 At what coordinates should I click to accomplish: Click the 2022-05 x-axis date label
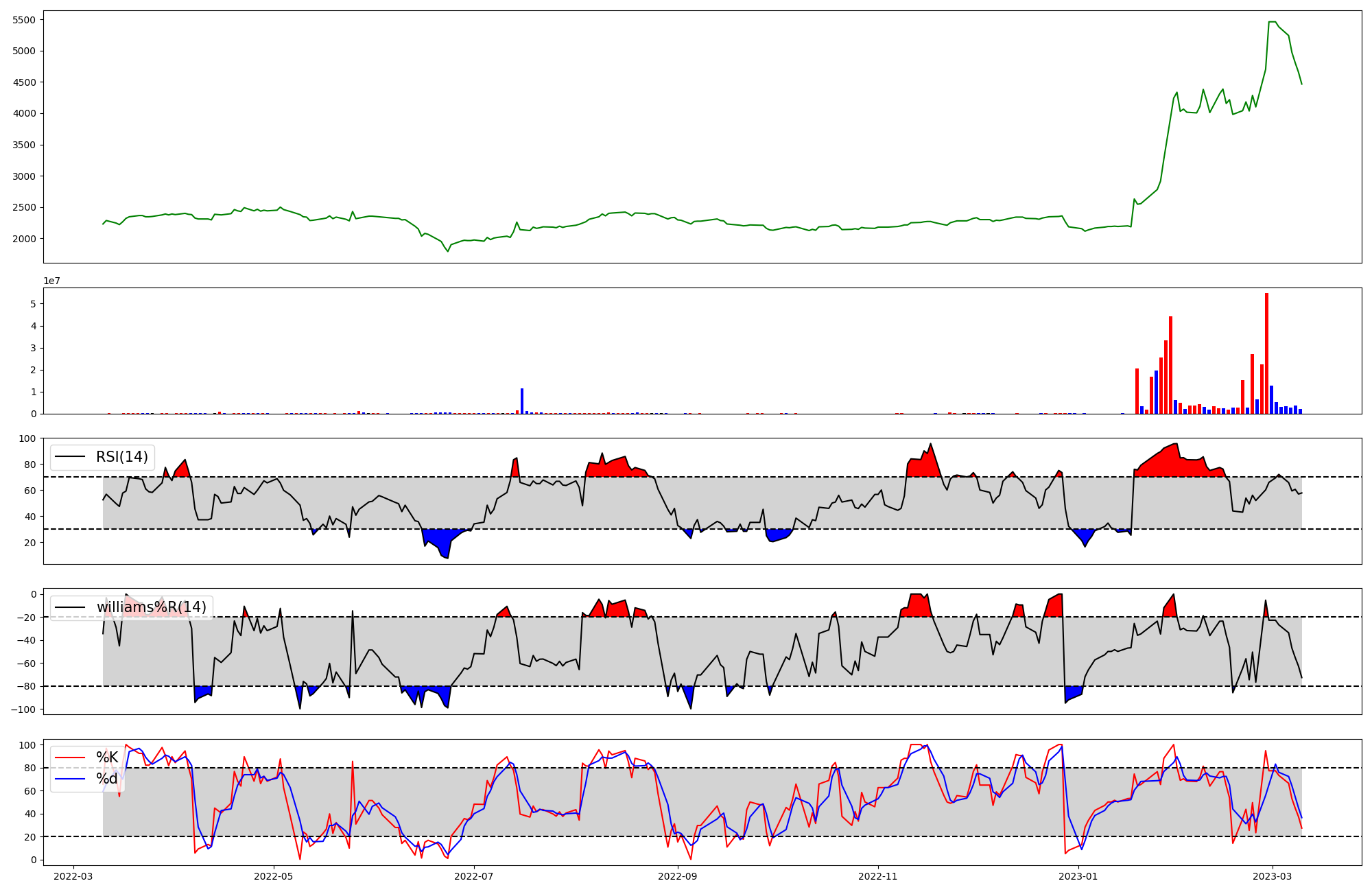click(x=274, y=876)
